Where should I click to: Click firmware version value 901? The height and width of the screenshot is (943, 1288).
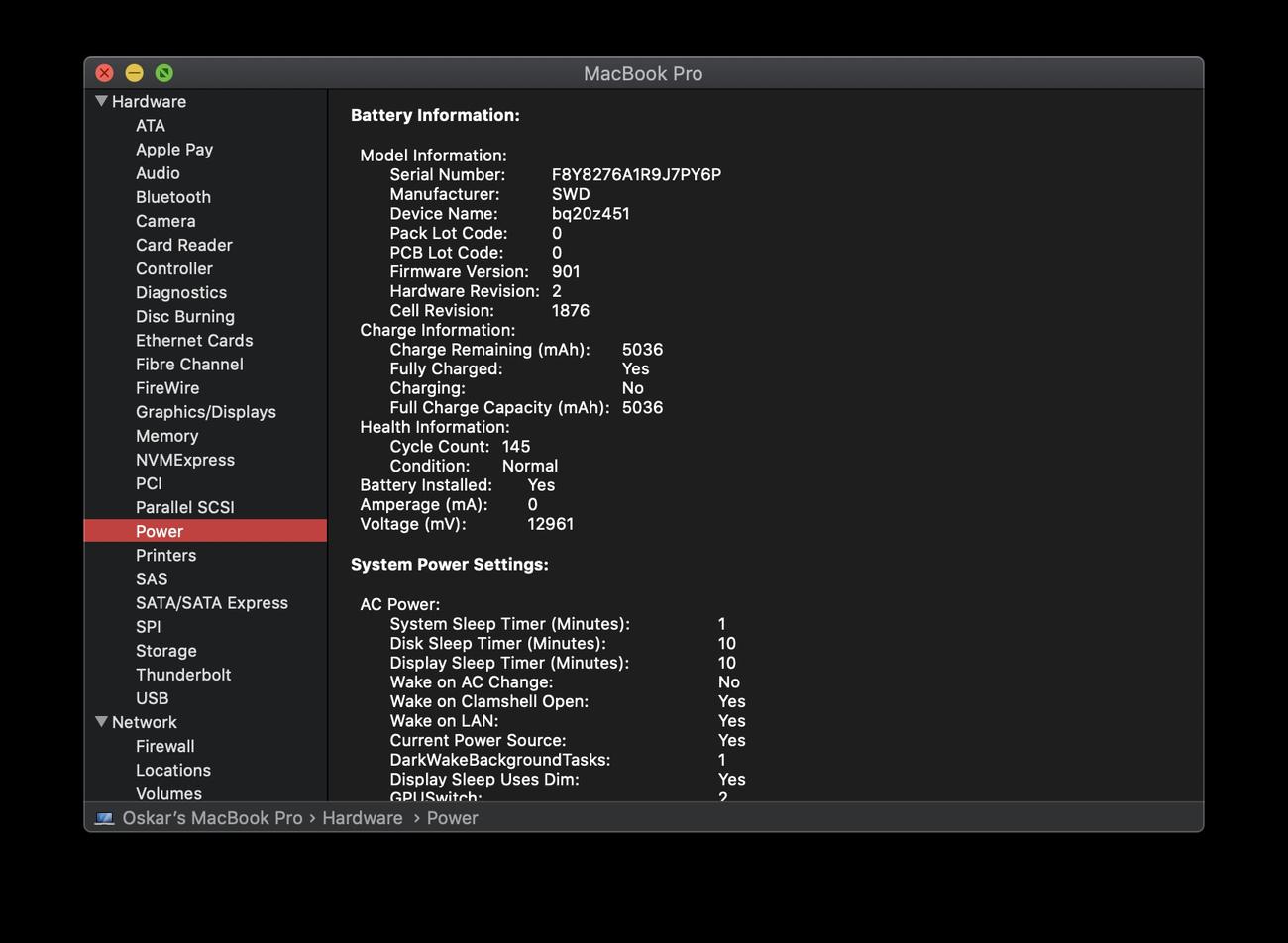click(x=566, y=271)
